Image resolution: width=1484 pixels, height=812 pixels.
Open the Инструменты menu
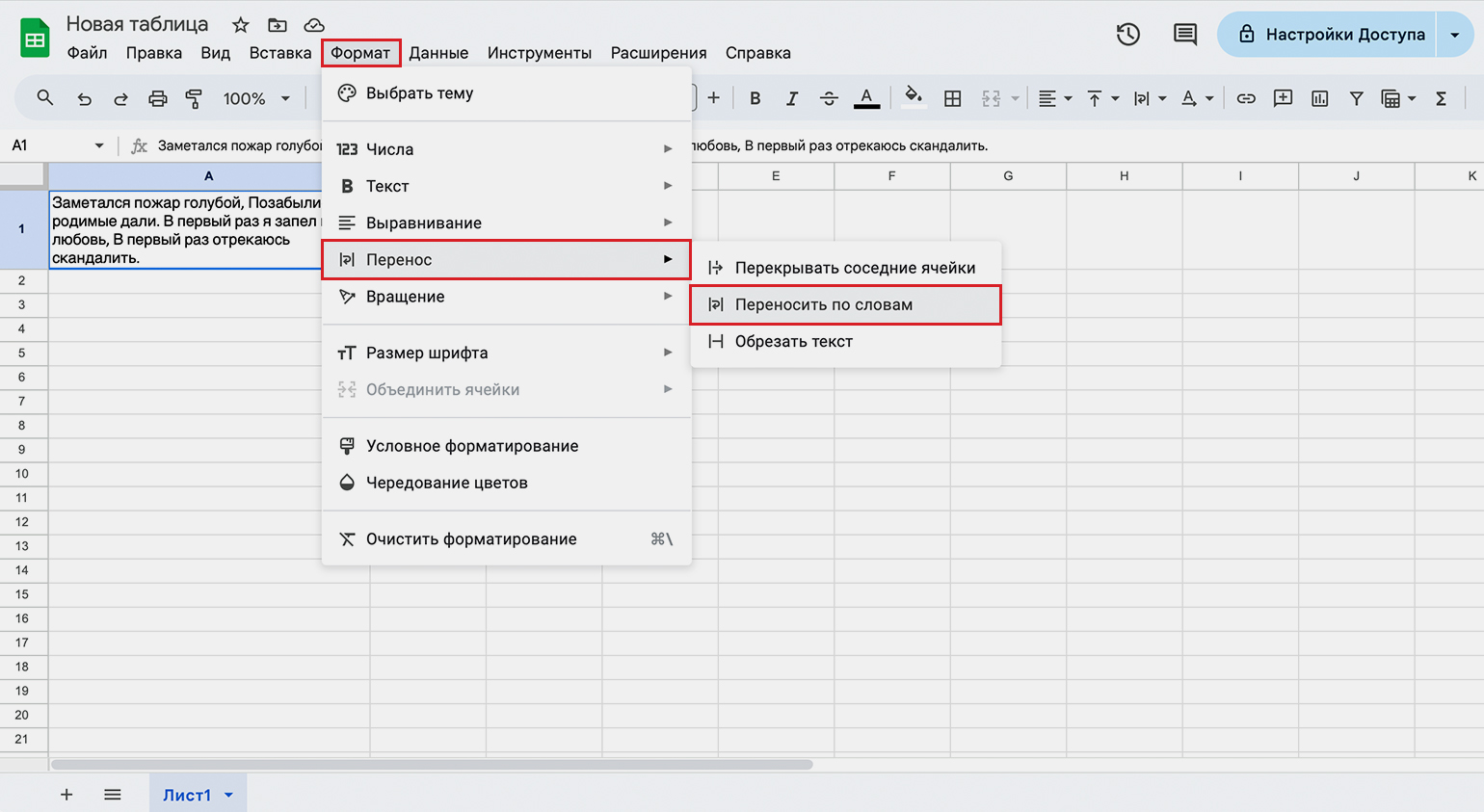(x=540, y=53)
